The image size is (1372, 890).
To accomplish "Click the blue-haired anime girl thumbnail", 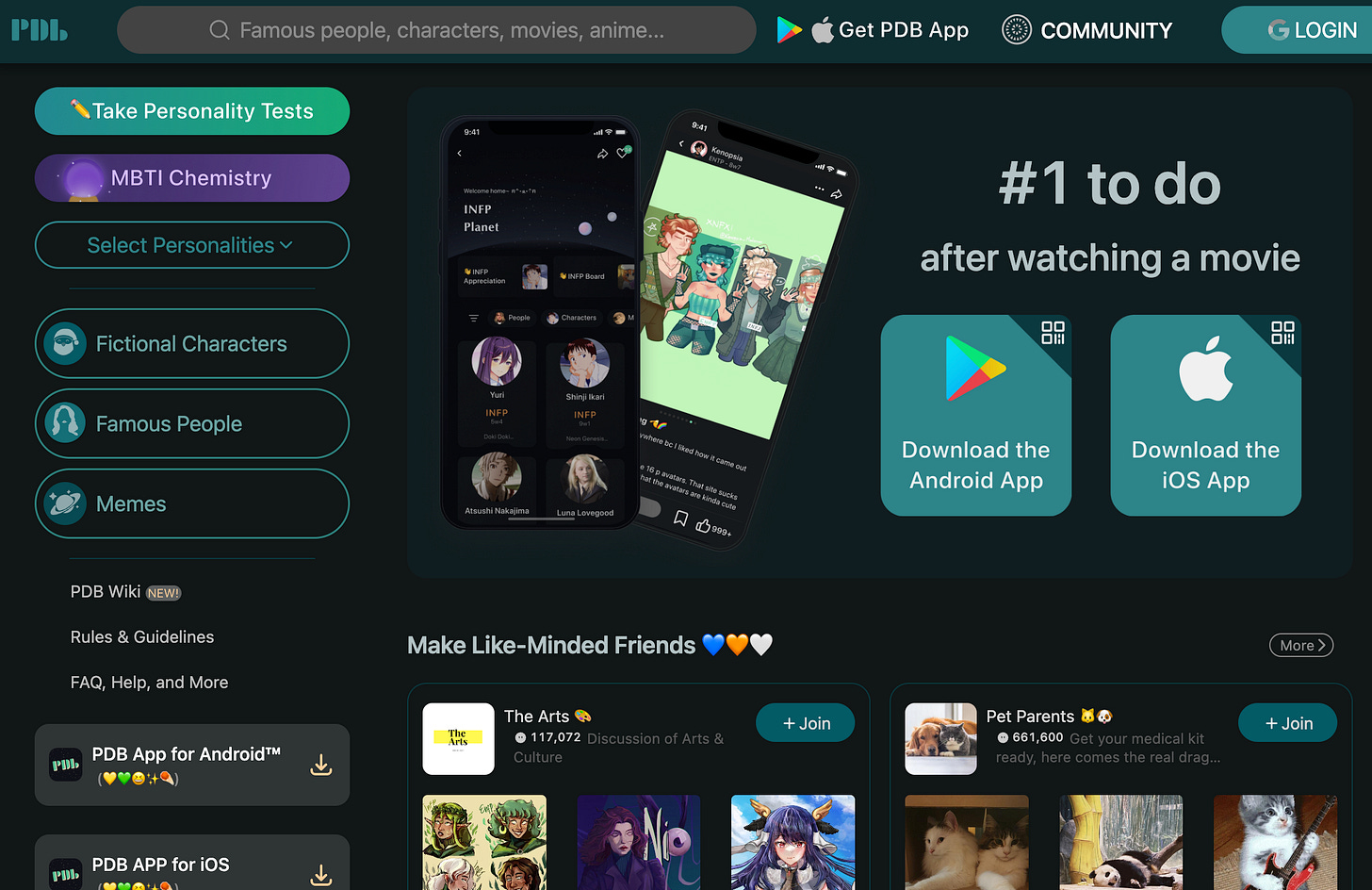I will pos(793,843).
